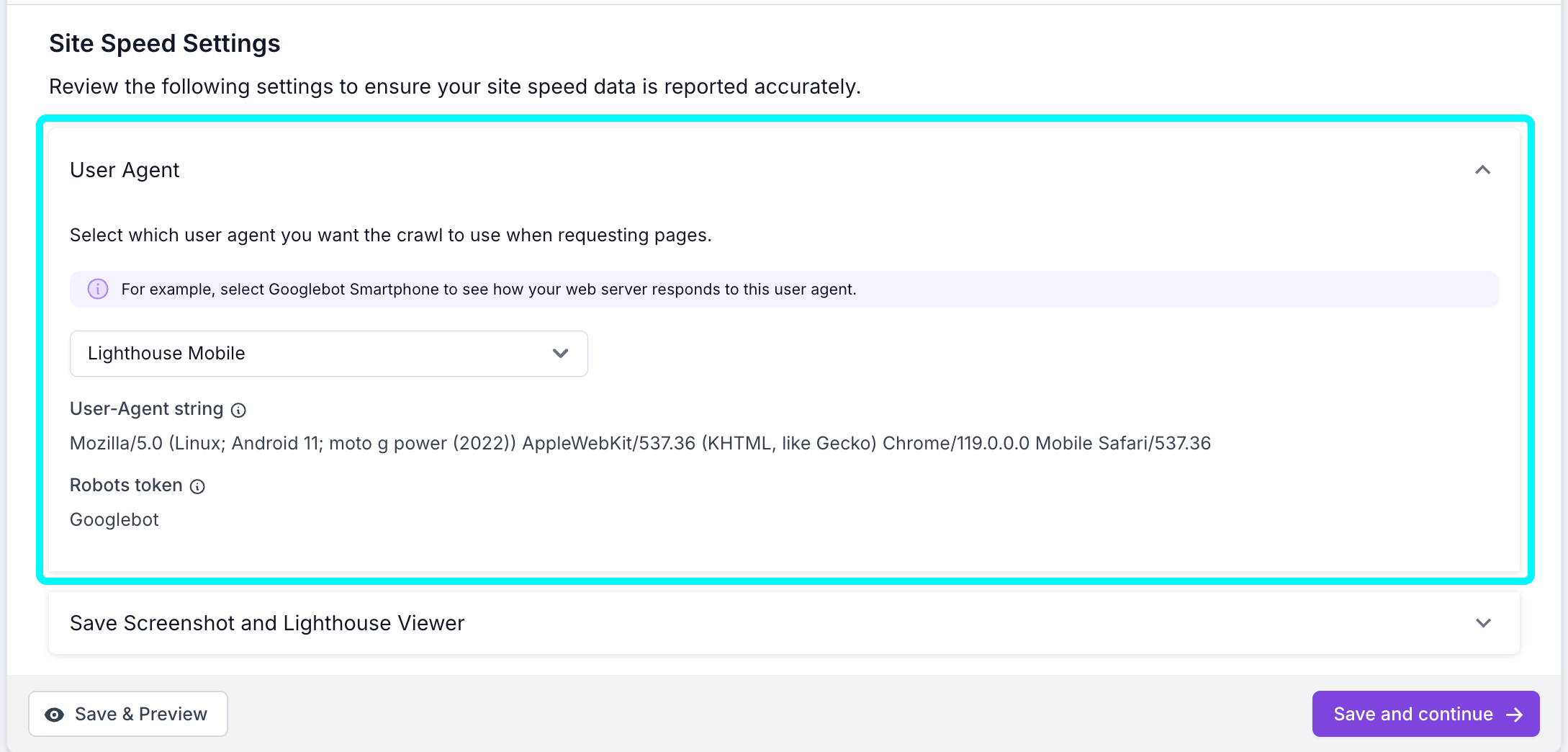Image resolution: width=1568 pixels, height=752 pixels.
Task: Click the info icon beside User-Agent string
Action: point(239,410)
